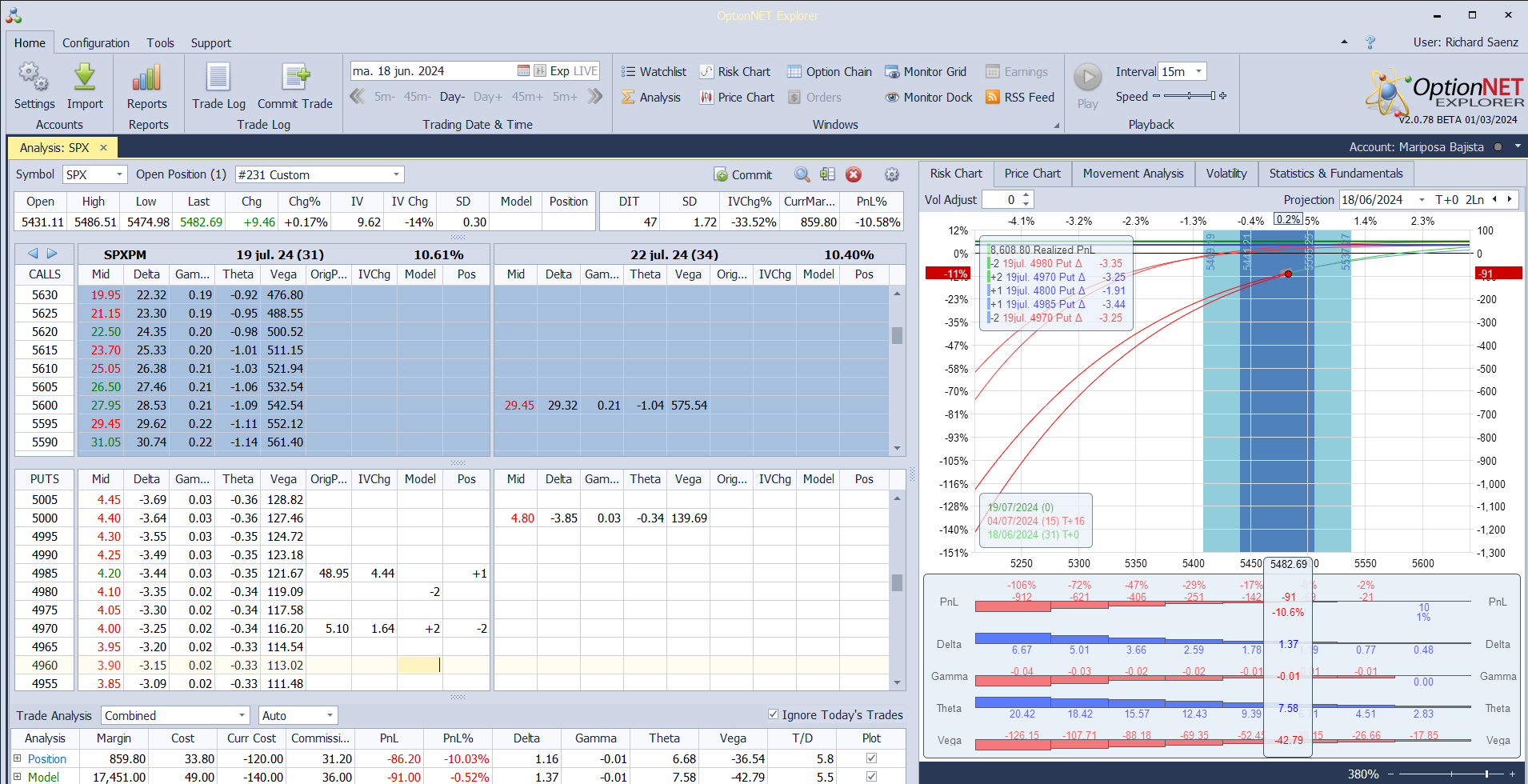Image resolution: width=1528 pixels, height=784 pixels.
Task: Open the Symbol SPX dropdown
Action: coord(120,174)
